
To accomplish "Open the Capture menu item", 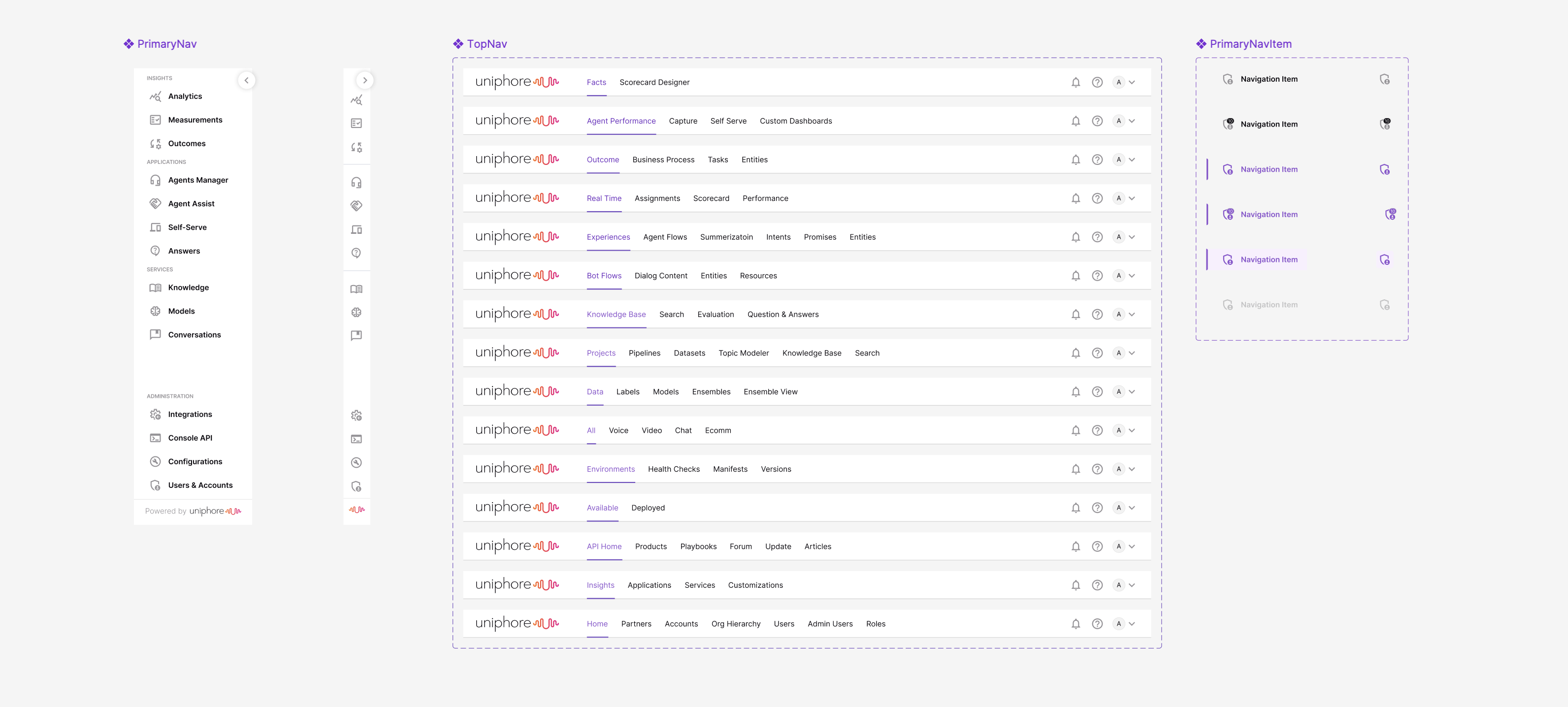I will [683, 121].
